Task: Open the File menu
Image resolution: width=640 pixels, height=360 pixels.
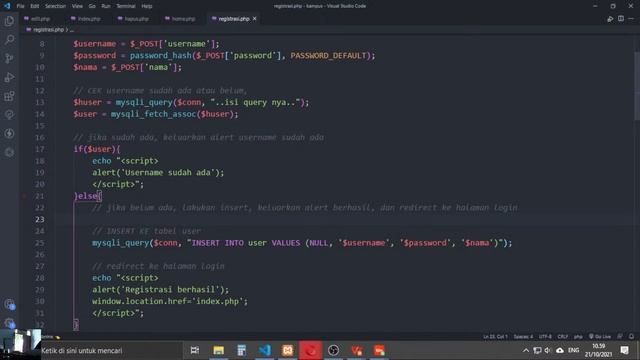Action: coord(20,6)
